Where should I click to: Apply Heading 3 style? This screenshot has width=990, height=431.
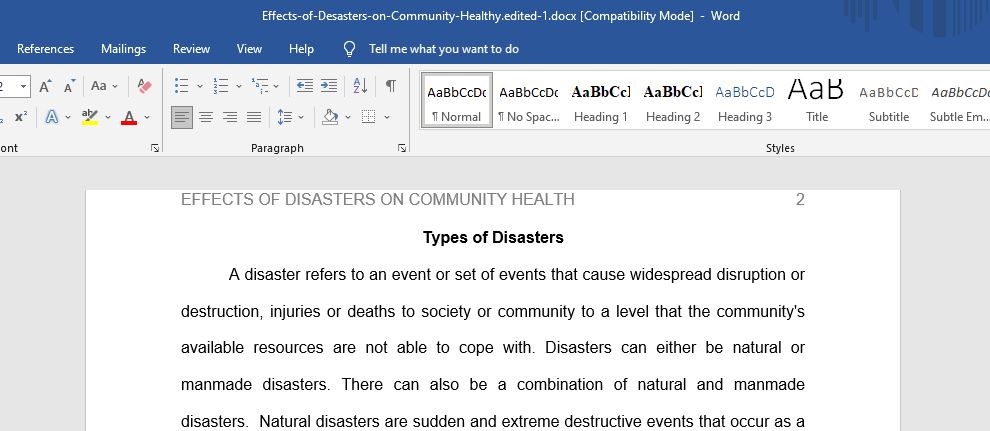pyautogui.click(x=744, y=100)
